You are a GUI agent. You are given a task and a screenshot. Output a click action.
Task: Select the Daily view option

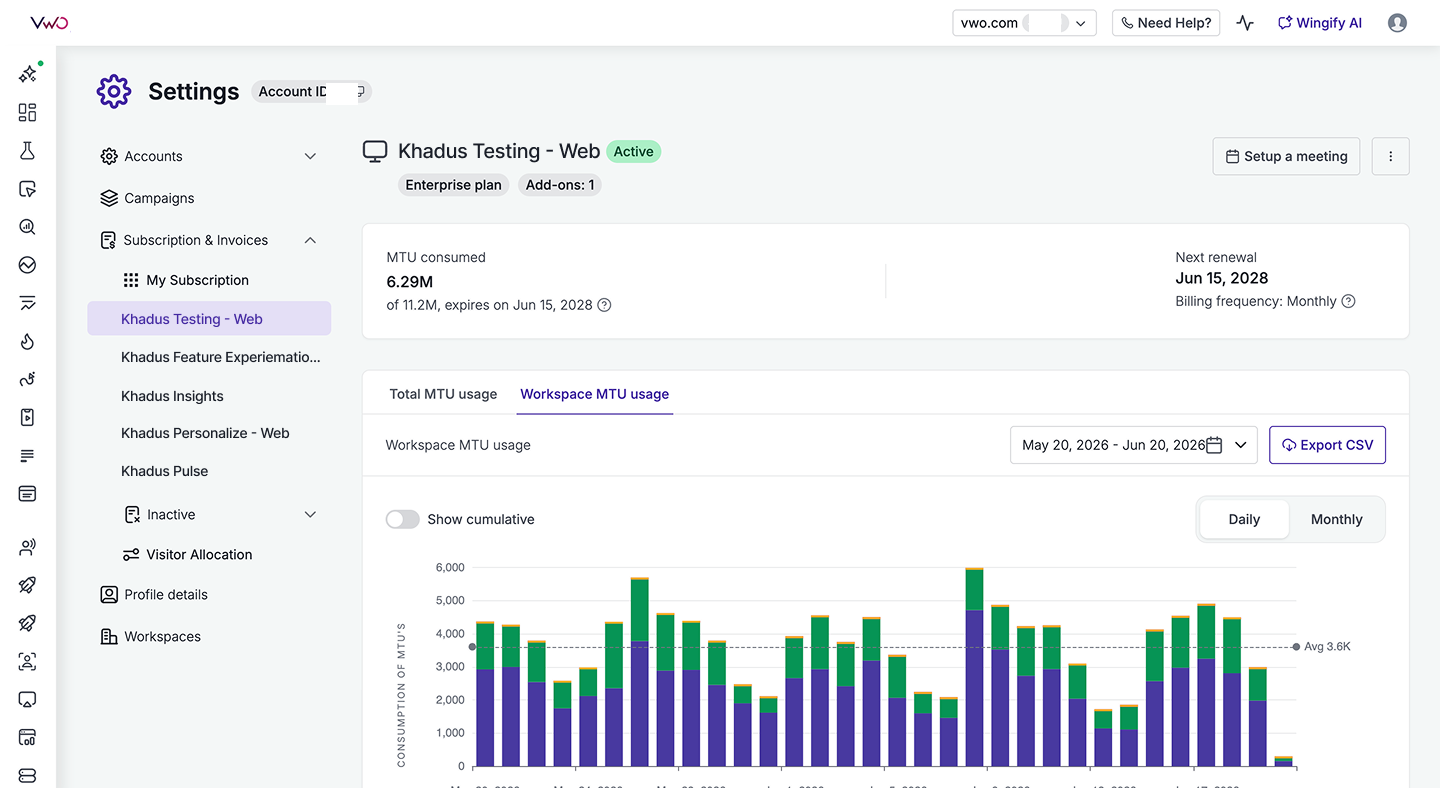(1244, 519)
